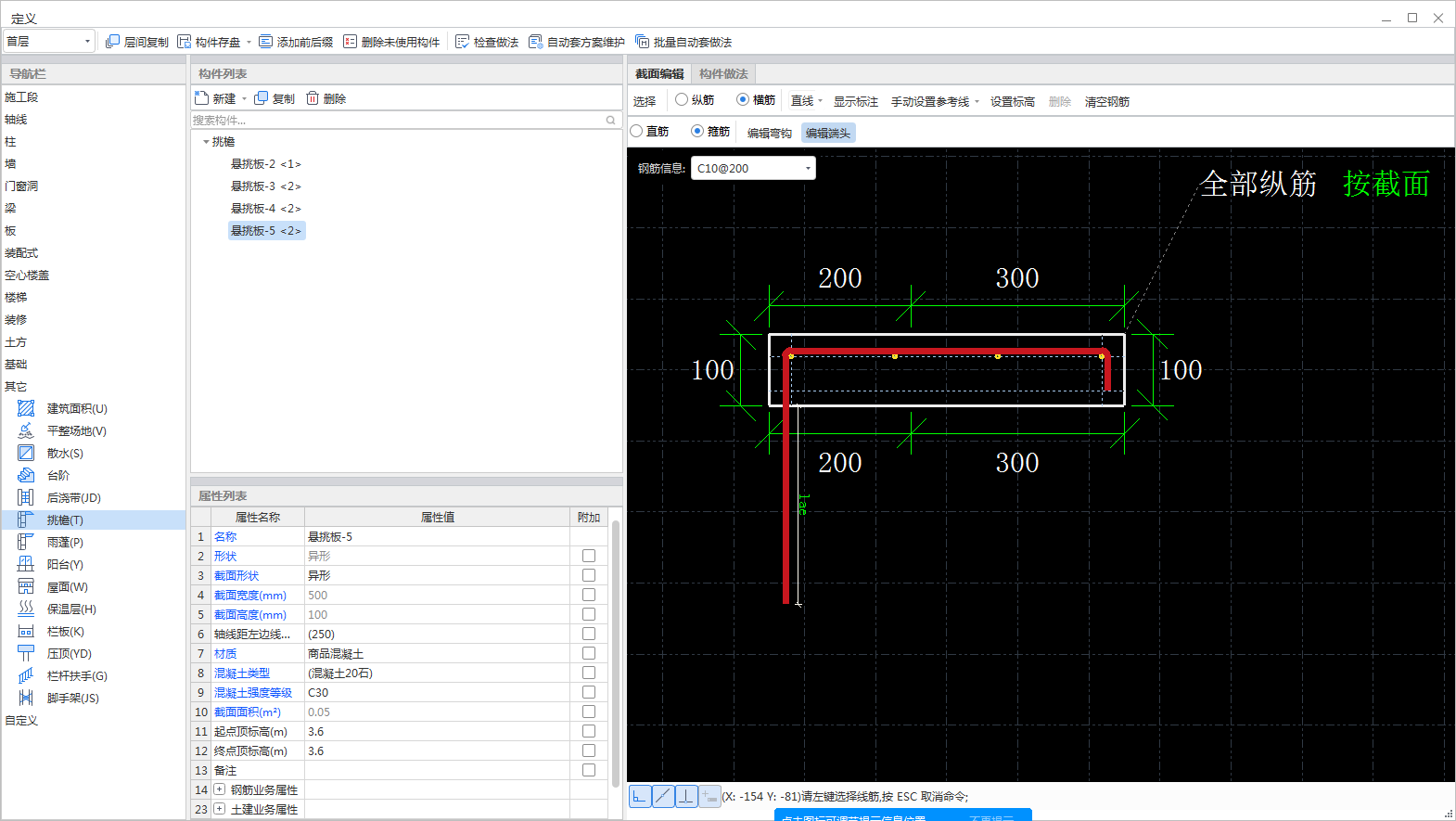Screen dimensions: 1456x821
Task: Select the 直筋 radio button
Action: pyautogui.click(x=637, y=131)
